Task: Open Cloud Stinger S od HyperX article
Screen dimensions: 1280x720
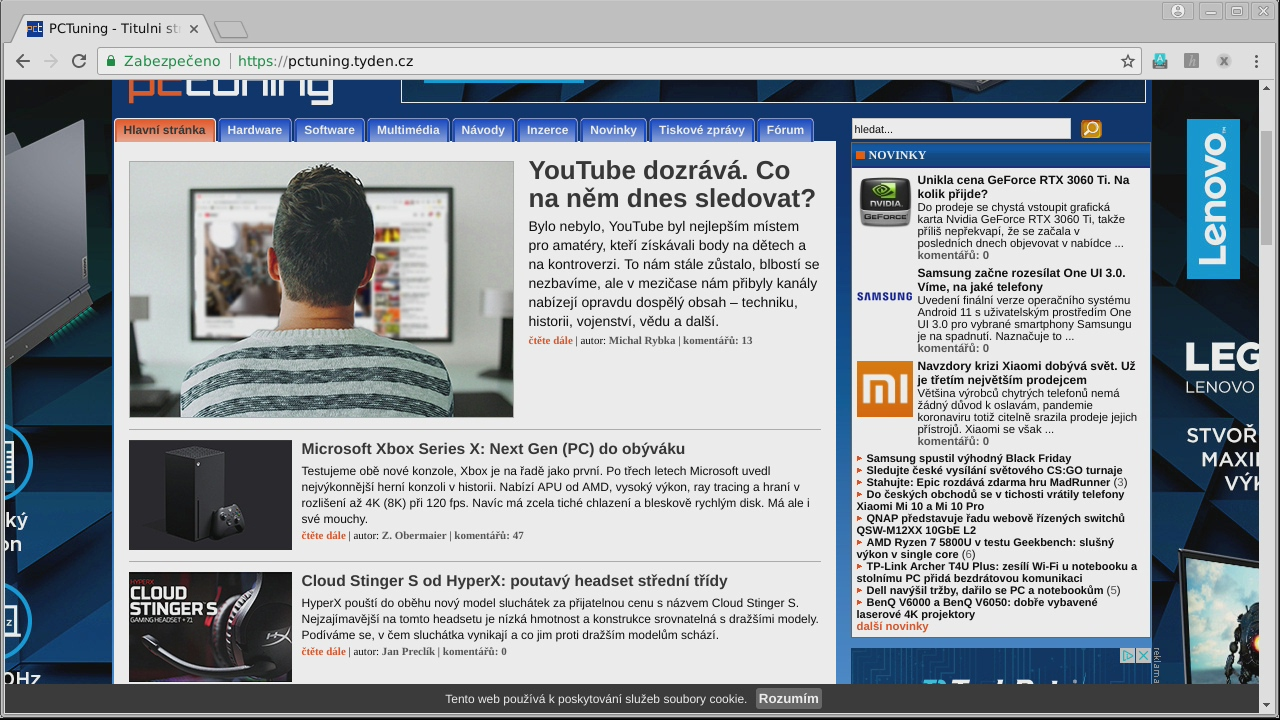Action: click(x=514, y=581)
